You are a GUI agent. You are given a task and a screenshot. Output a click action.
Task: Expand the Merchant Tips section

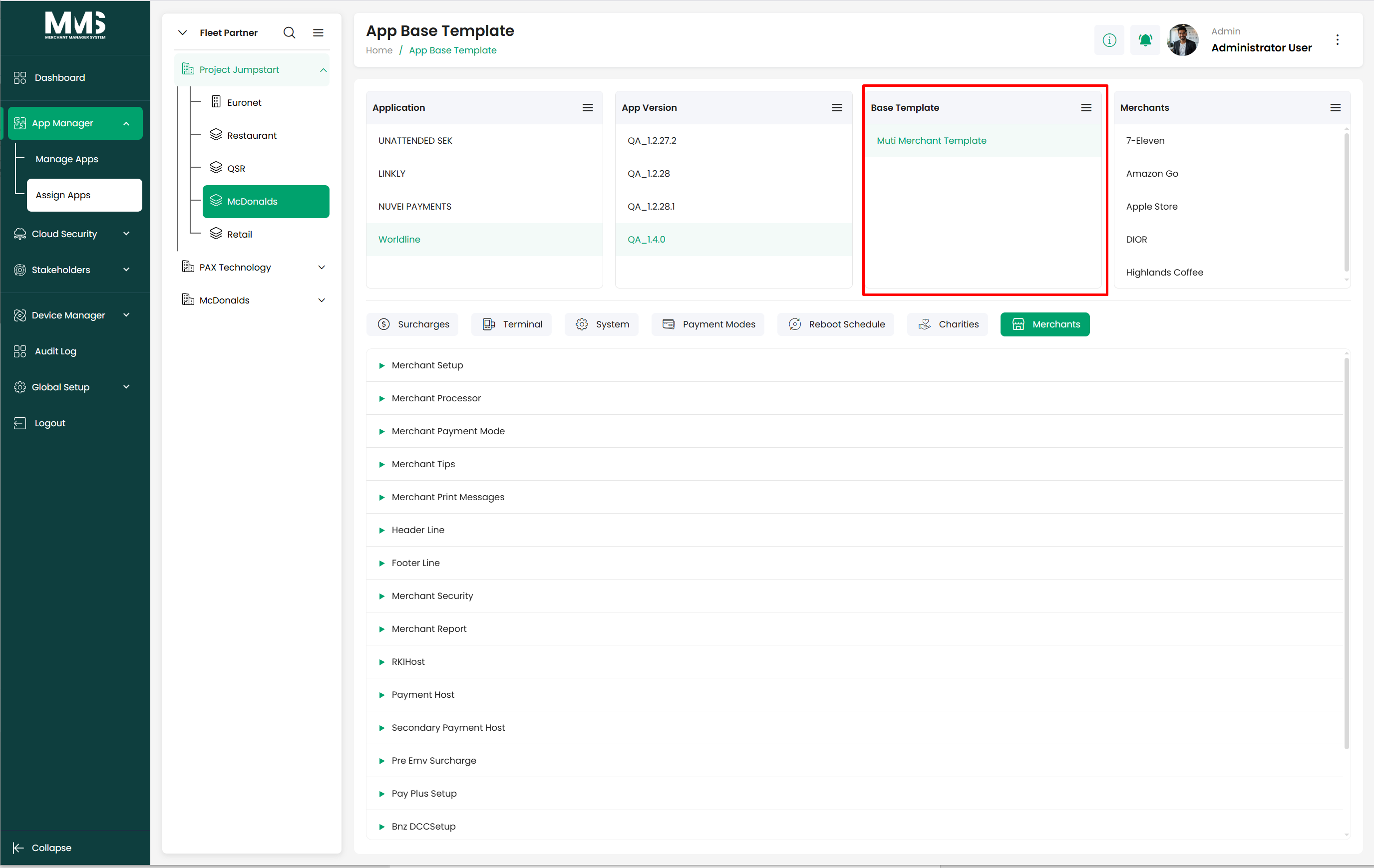(x=855, y=464)
